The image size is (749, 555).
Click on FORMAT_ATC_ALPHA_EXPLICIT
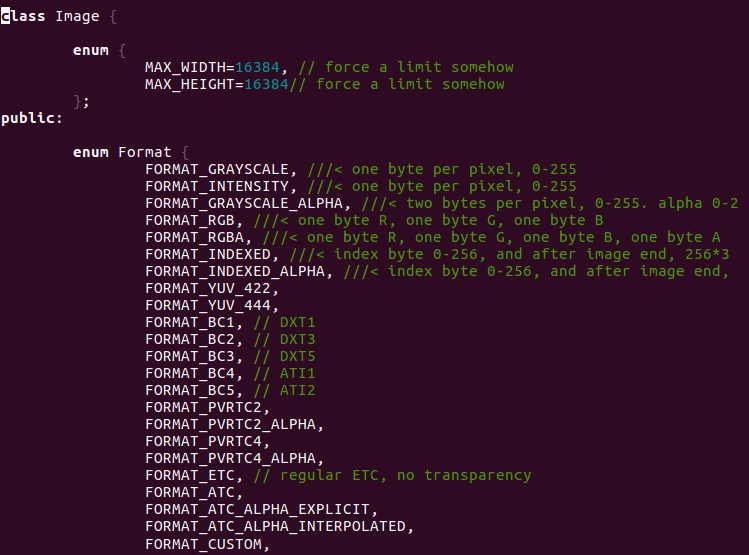pos(257,509)
